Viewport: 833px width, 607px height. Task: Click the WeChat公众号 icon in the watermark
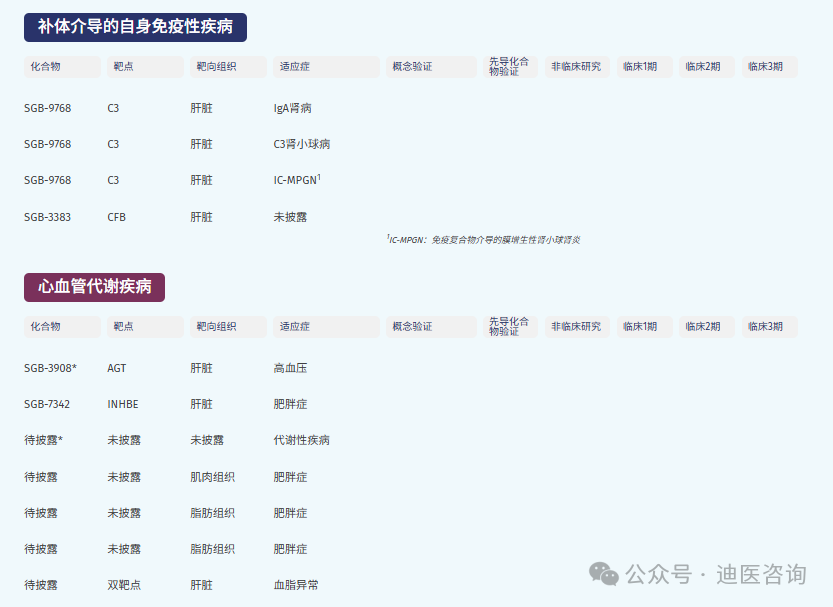pyautogui.click(x=604, y=573)
